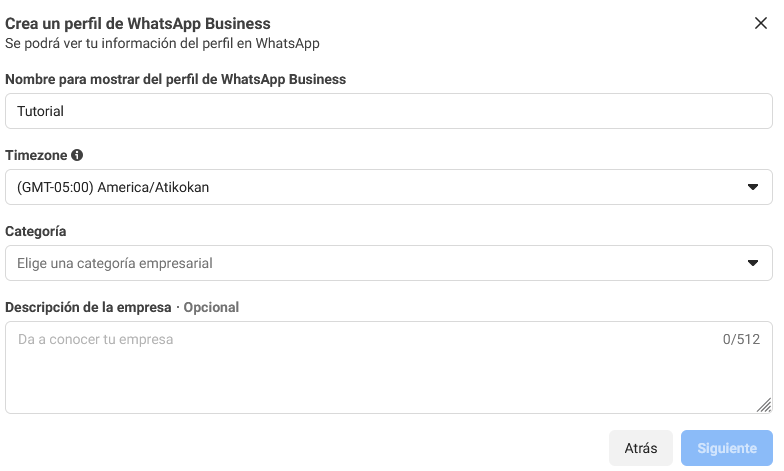
Task: Click the 'Nombre para mostrar del perfil' label
Action: (175, 79)
